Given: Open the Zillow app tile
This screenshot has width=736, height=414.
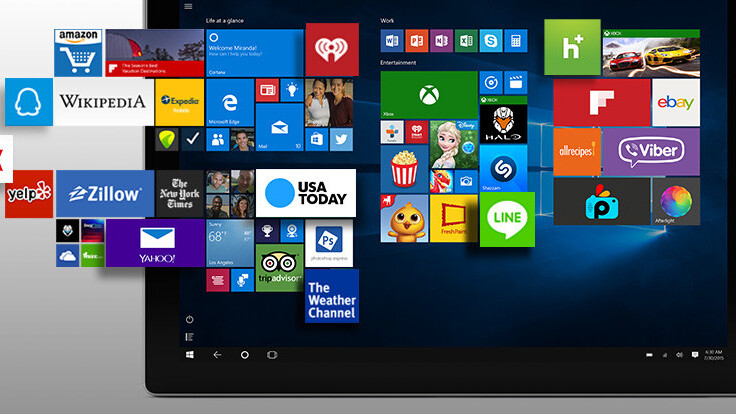Looking at the screenshot, I should [x=105, y=193].
